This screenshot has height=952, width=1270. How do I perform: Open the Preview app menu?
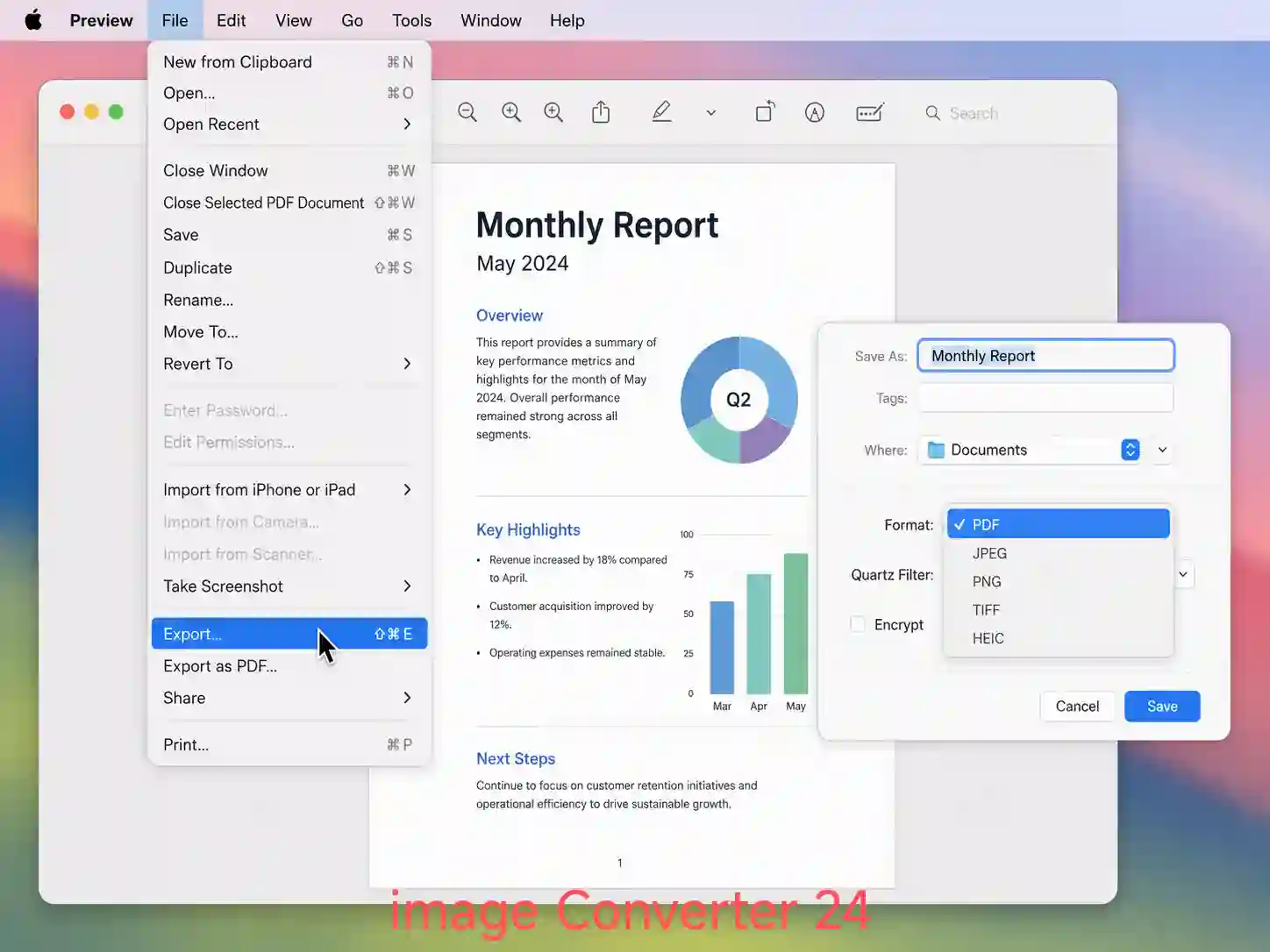[x=101, y=20]
